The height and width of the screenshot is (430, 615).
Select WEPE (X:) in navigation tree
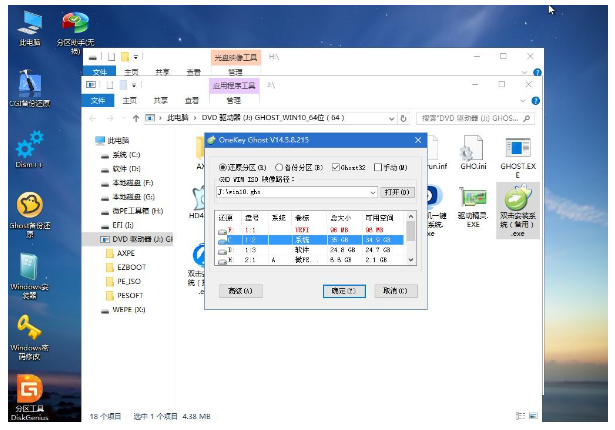[123, 310]
